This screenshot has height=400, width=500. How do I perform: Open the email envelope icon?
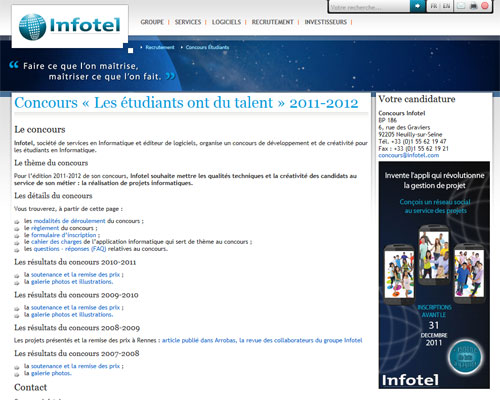coord(461,6)
